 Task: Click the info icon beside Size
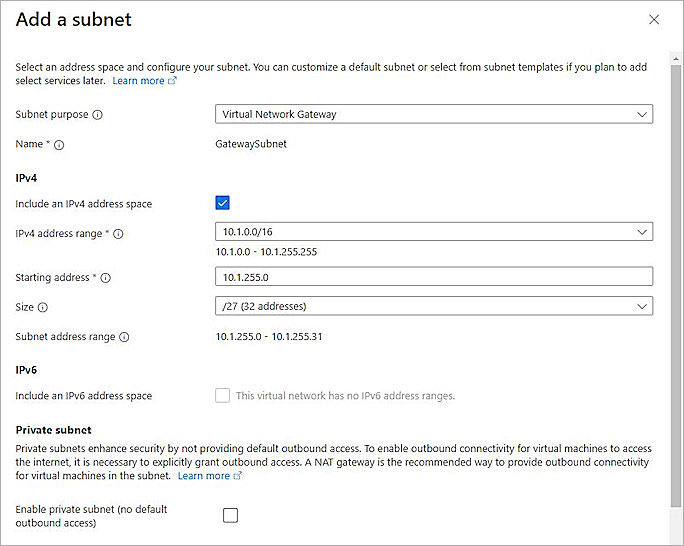pos(43,308)
